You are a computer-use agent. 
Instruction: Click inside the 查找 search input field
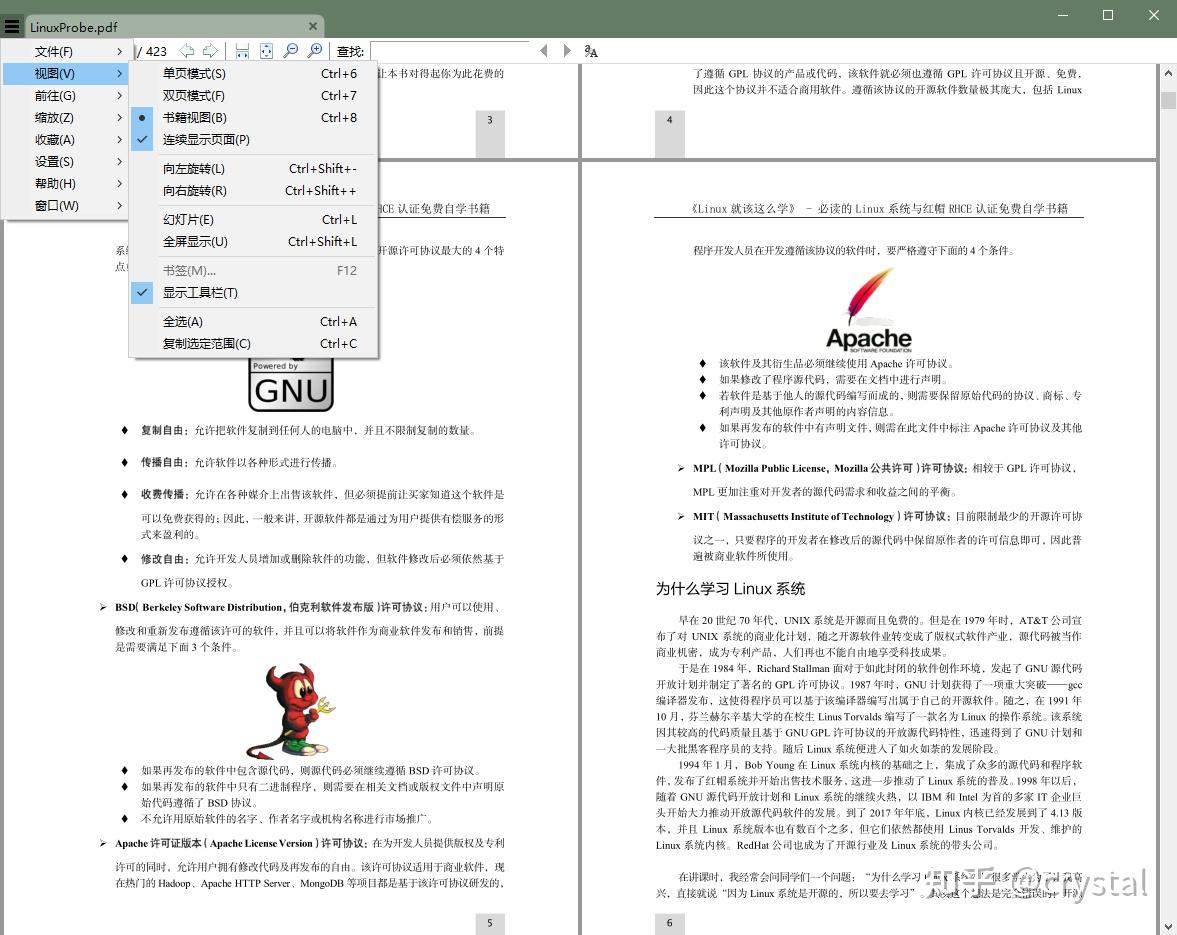tap(450, 51)
